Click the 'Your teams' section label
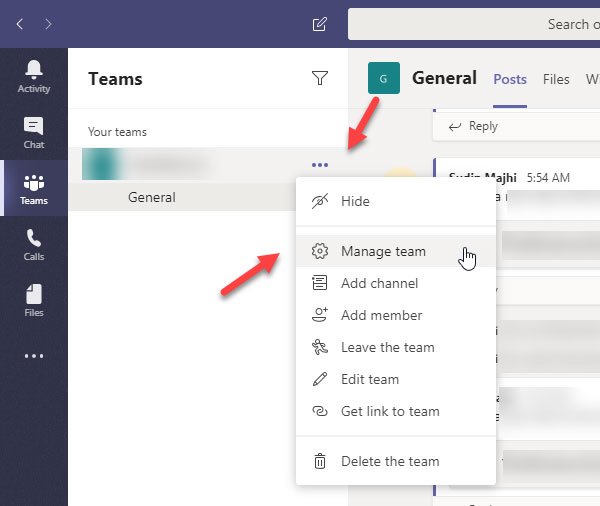This screenshot has height=506, width=600. coord(117,132)
